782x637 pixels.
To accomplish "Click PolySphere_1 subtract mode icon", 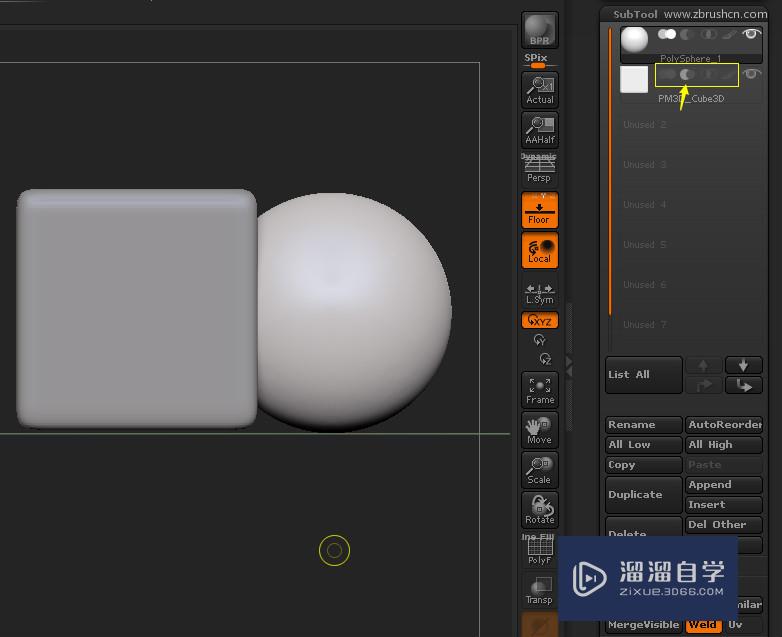I will tap(687, 34).
